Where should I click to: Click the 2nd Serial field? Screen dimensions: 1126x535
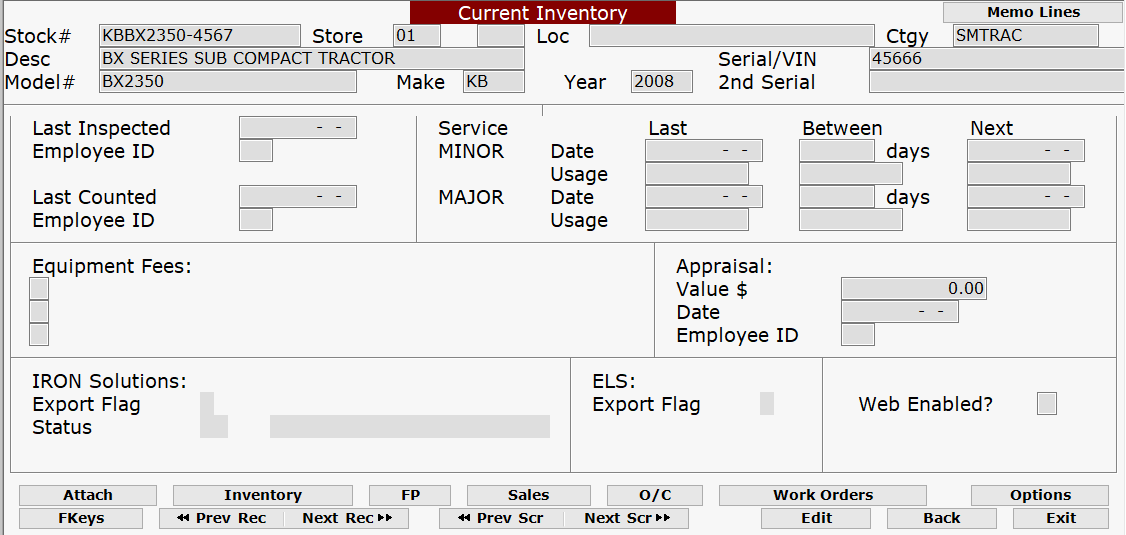997,82
